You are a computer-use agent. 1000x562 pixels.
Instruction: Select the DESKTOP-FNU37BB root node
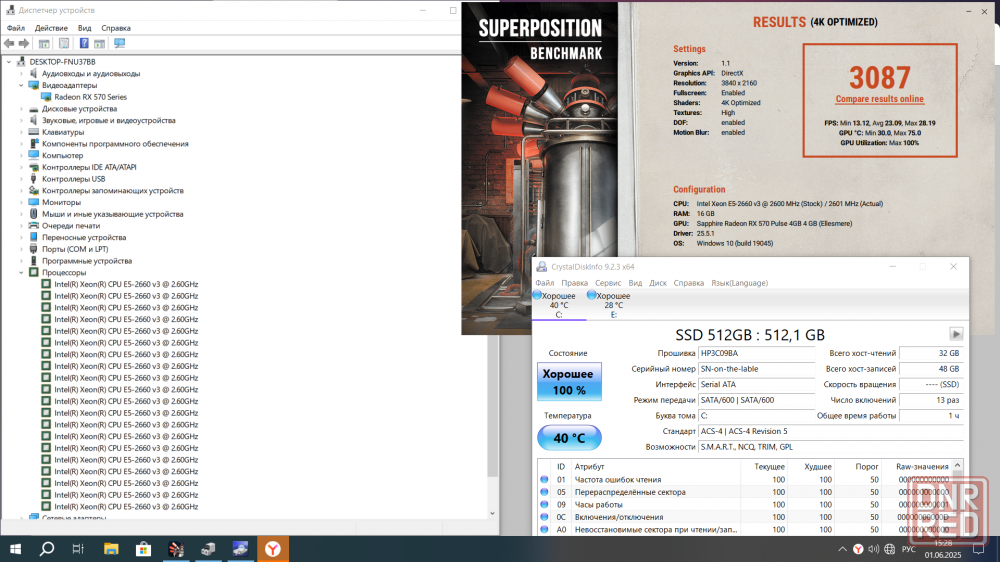pyautogui.click(x=62, y=62)
